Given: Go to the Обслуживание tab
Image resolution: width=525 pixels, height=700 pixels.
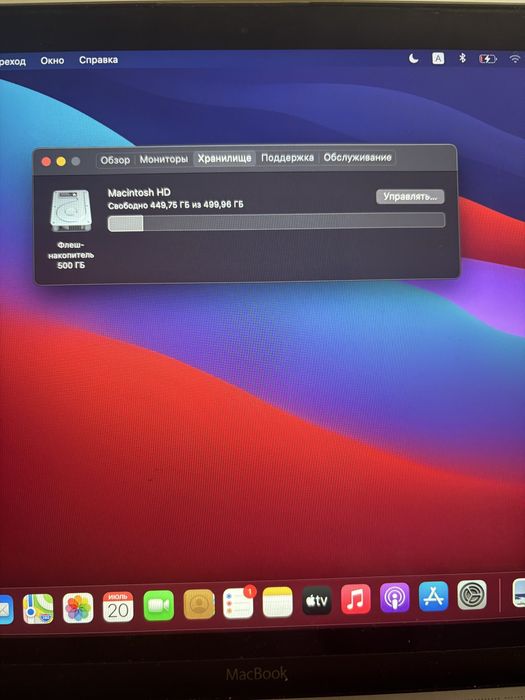Looking at the screenshot, I should pos(357,157).
